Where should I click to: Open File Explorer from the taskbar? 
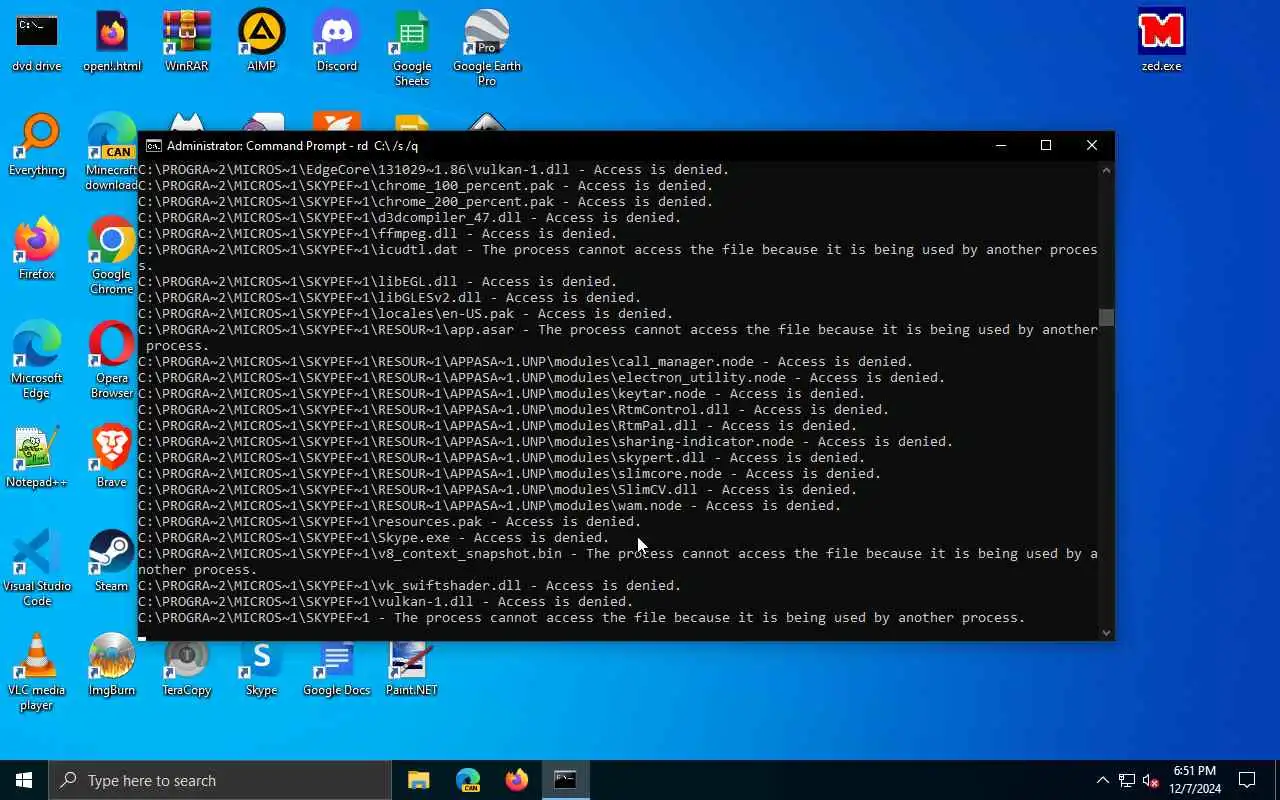click(418, 780)
